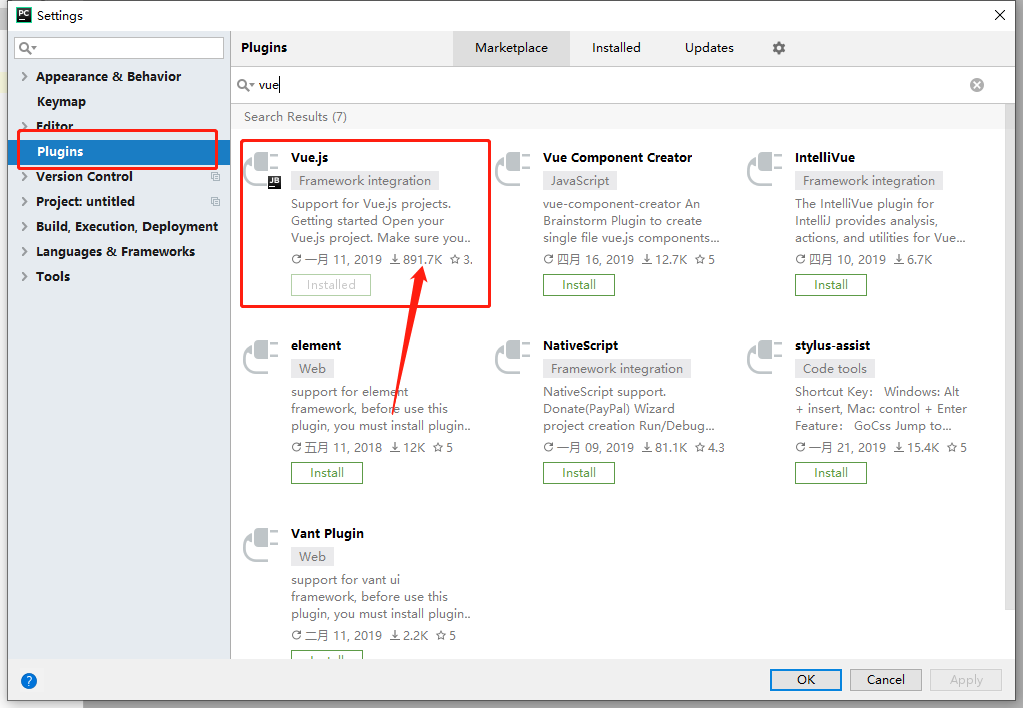Screen dimensions: 1023x708
Task: Select Keymap in settings tree
Action: click(61, 102)
